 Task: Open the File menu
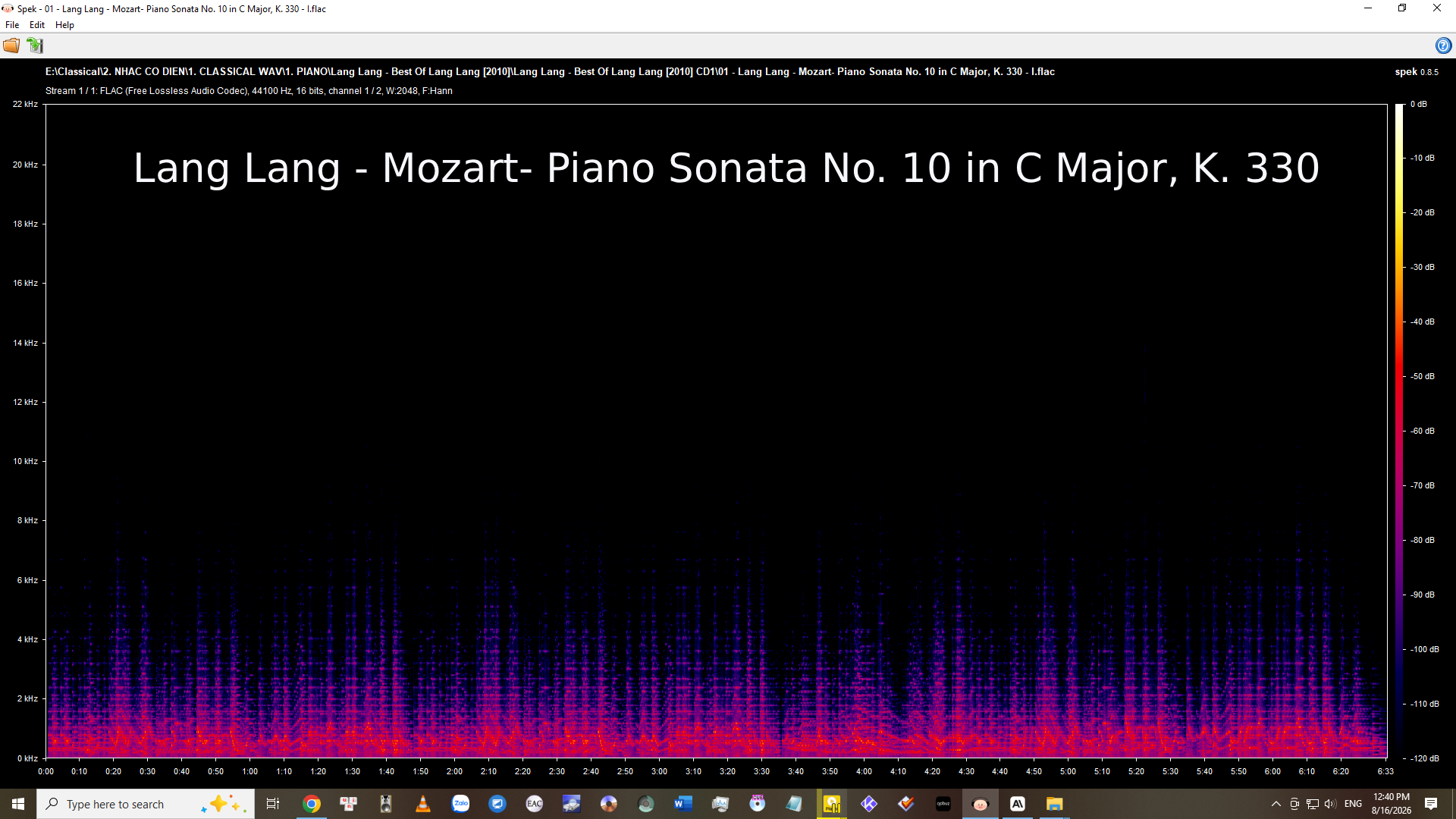[12, 25]
